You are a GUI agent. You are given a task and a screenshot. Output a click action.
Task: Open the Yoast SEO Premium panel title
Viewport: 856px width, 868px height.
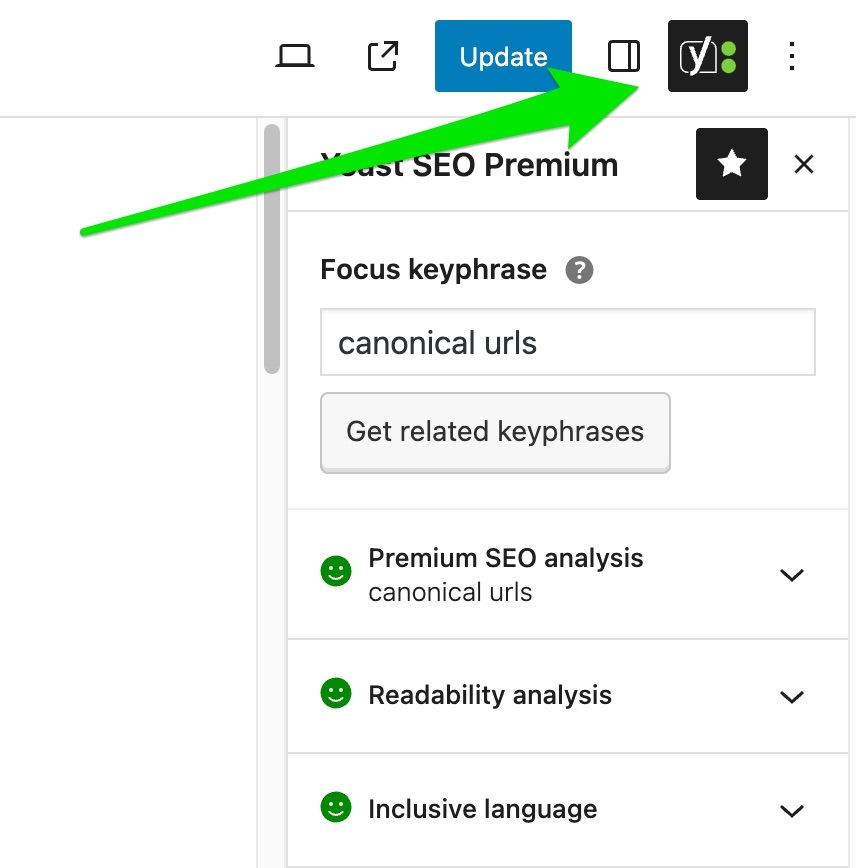(469, 164)
